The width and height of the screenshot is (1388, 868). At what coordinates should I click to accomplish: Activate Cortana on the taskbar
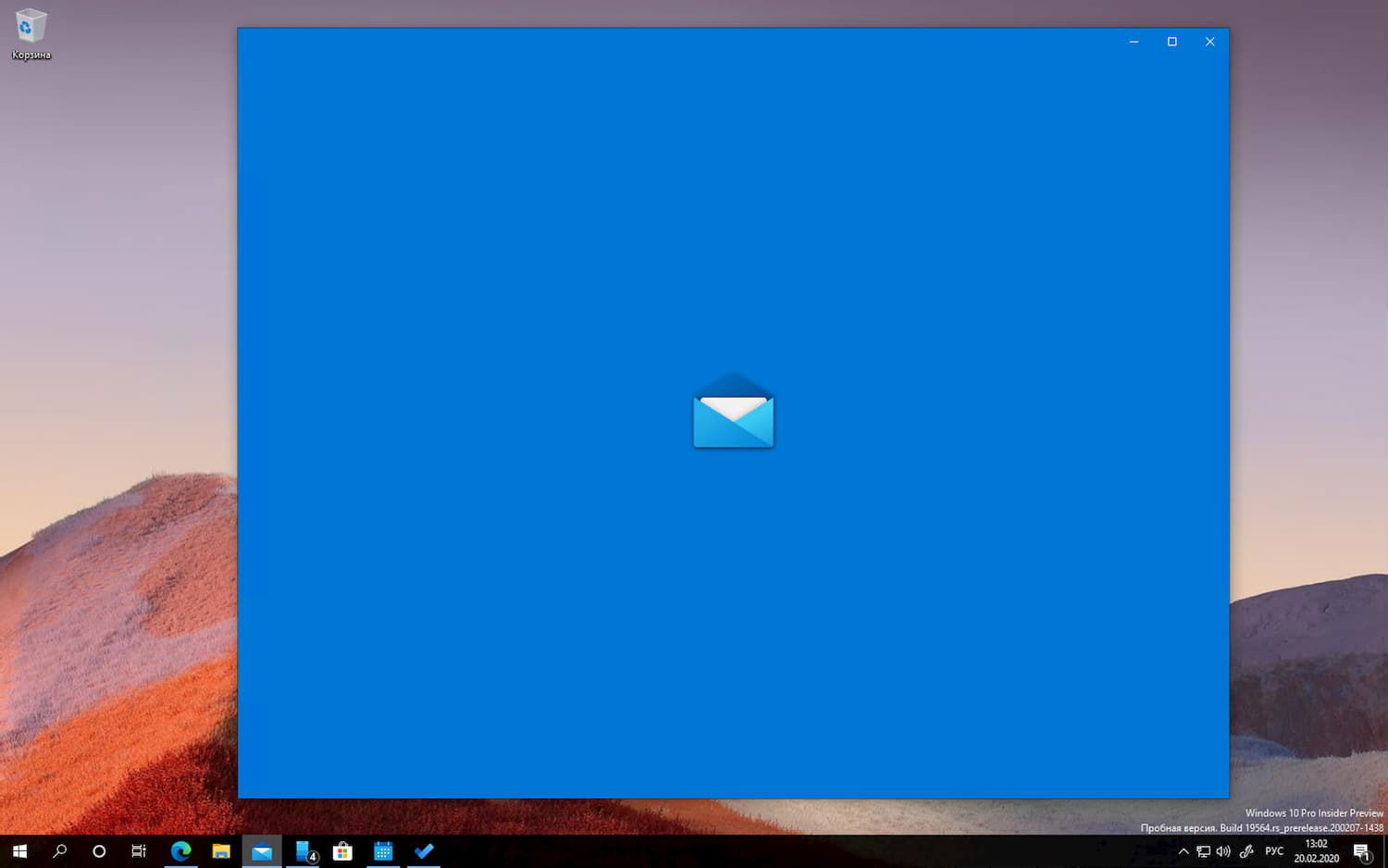click(99, 851)
